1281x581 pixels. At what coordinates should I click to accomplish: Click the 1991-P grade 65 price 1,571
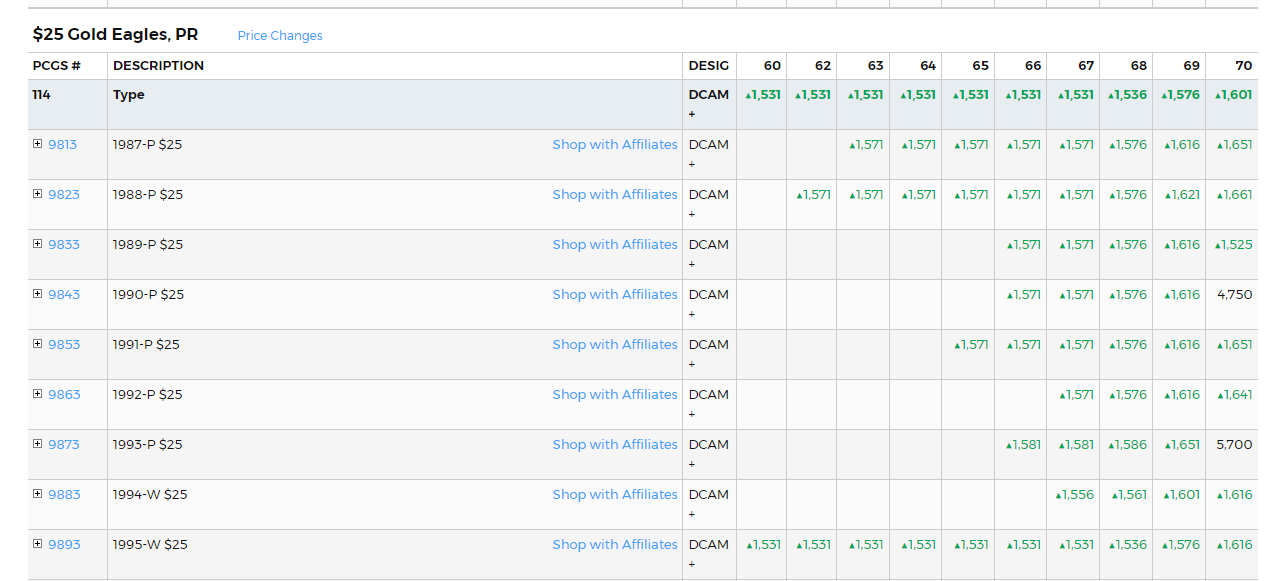971,344
